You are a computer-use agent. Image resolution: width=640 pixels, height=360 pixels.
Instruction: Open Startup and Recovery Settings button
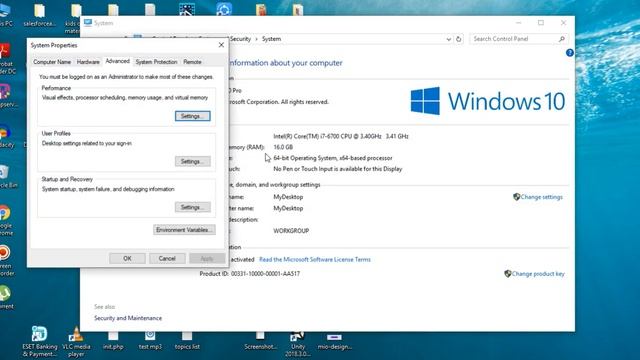(x=193, y=207)
